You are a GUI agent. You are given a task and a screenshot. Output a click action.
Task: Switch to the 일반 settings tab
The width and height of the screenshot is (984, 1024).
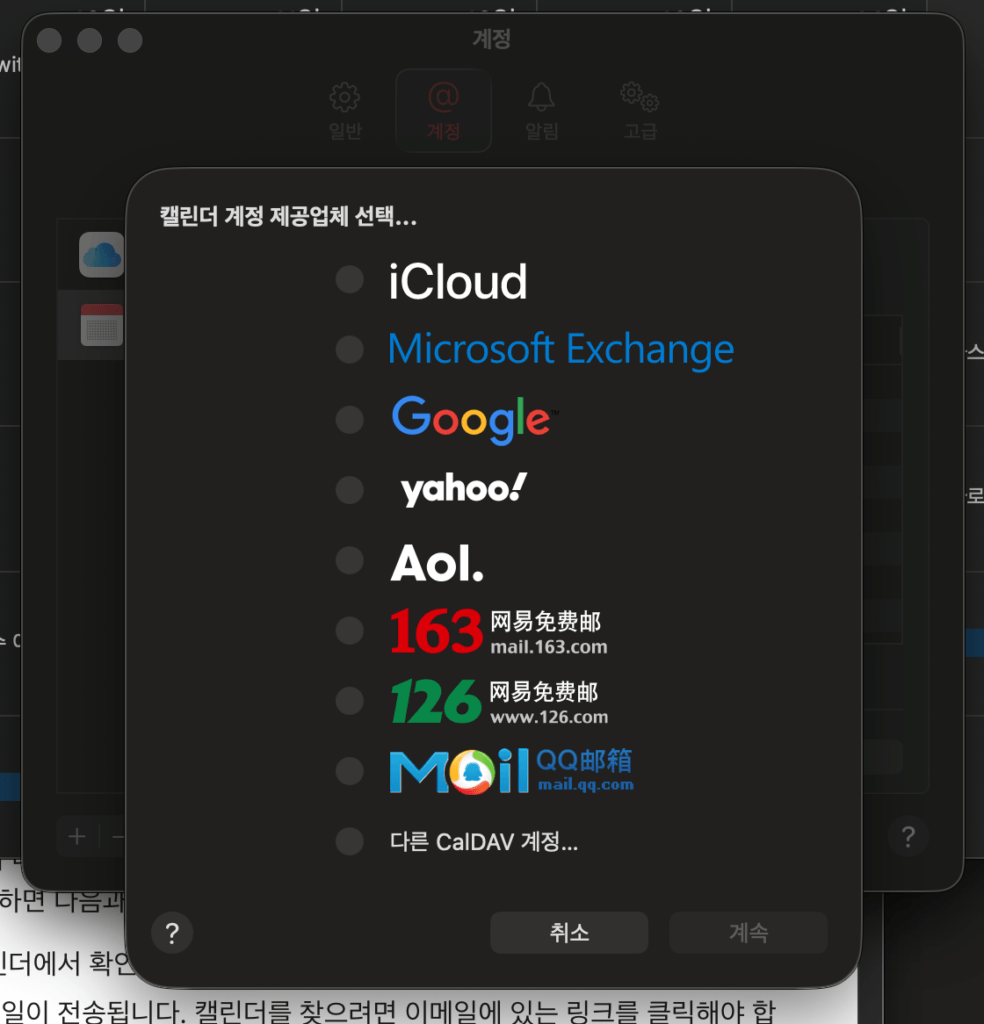tap(345, 111)
